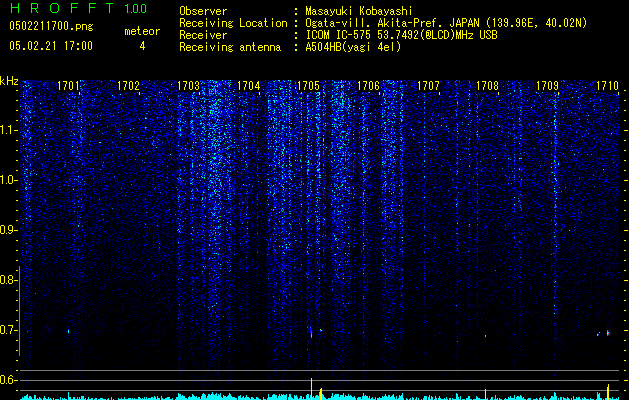Click the 1710 time marker

[607, 85]
